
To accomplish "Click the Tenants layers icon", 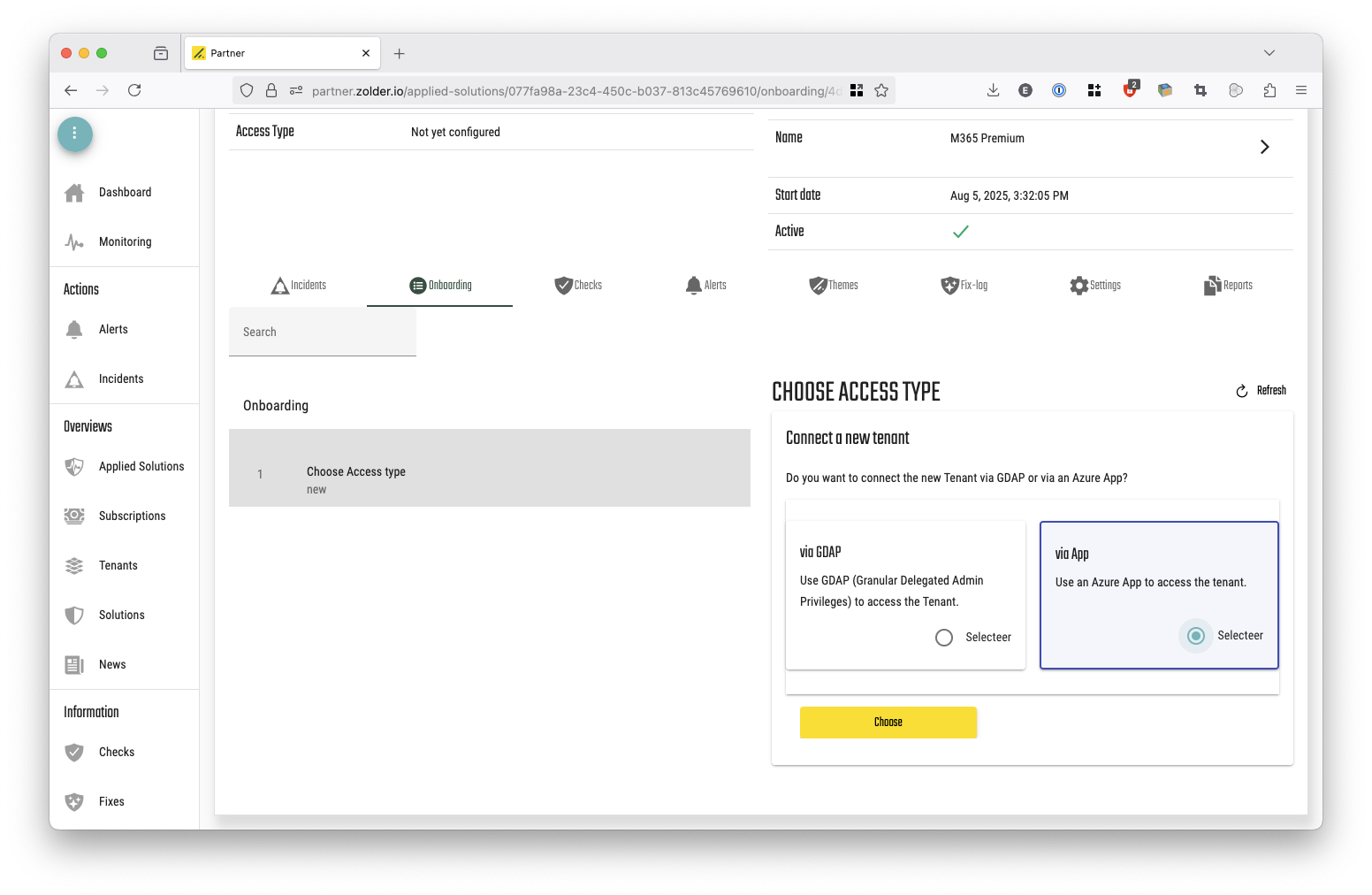I will click(x=74, y=566).
